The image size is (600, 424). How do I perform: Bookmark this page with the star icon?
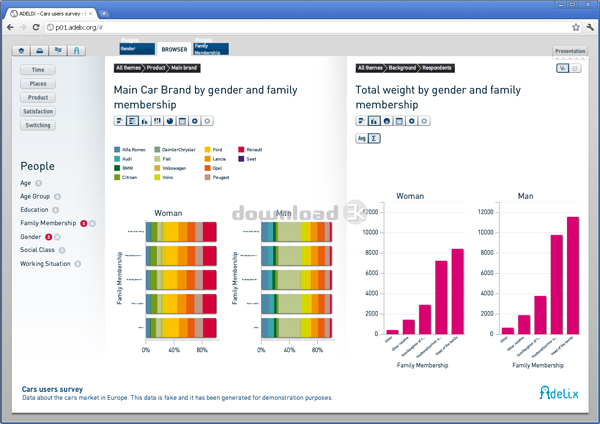[x=575, y=26]
